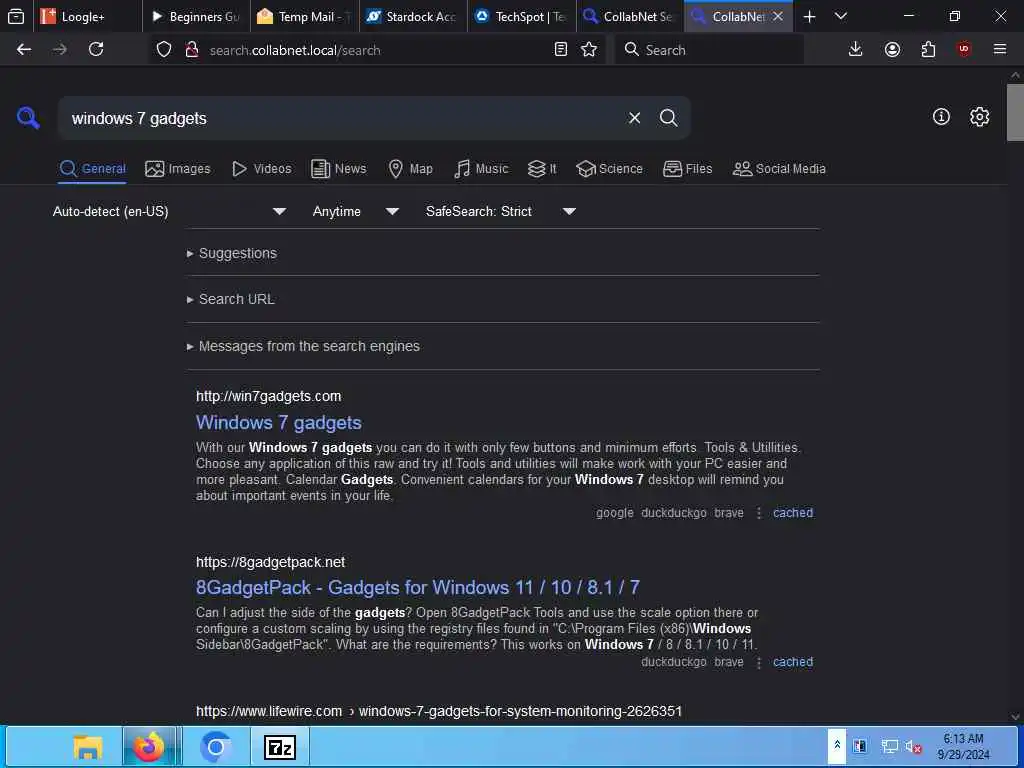Expand Messages from the search engines
This screenshot has width=1024, height=768.
[303, 346]
